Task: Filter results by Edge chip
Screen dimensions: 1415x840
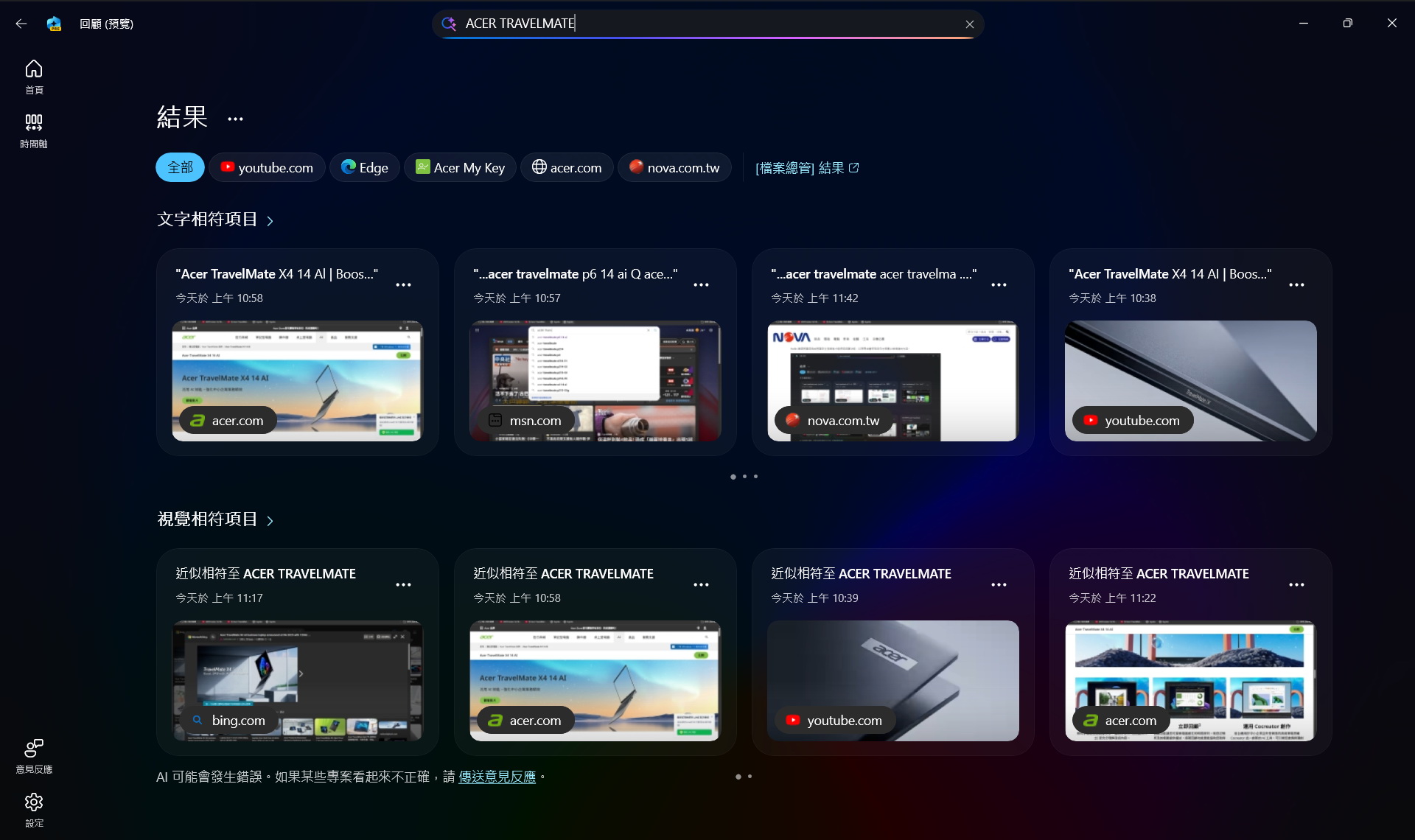Action: 364,167
